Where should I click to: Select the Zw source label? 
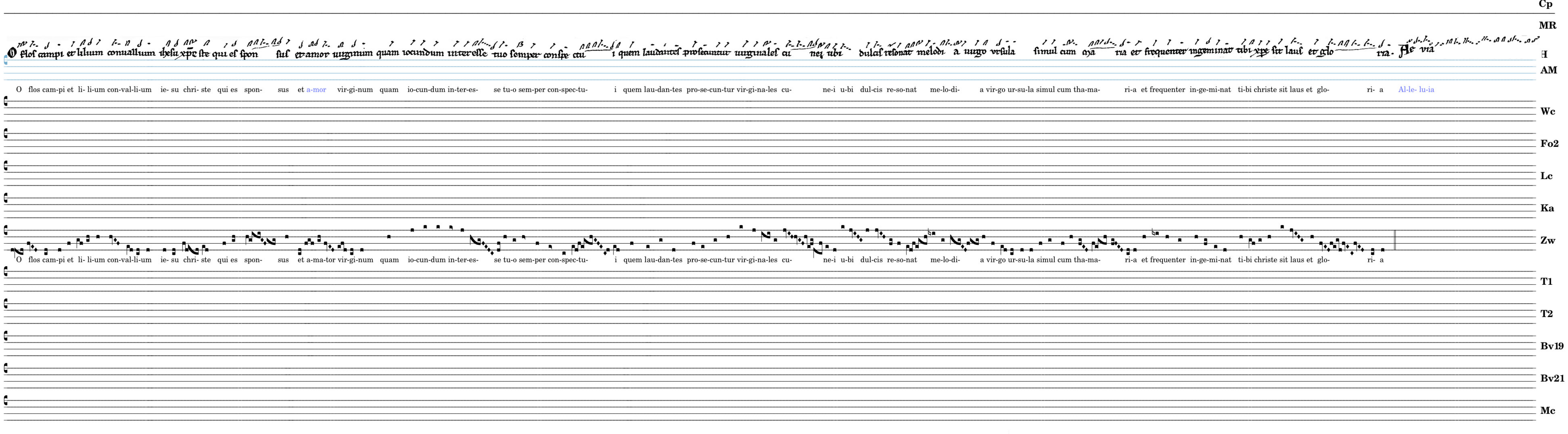(1547, 241)
